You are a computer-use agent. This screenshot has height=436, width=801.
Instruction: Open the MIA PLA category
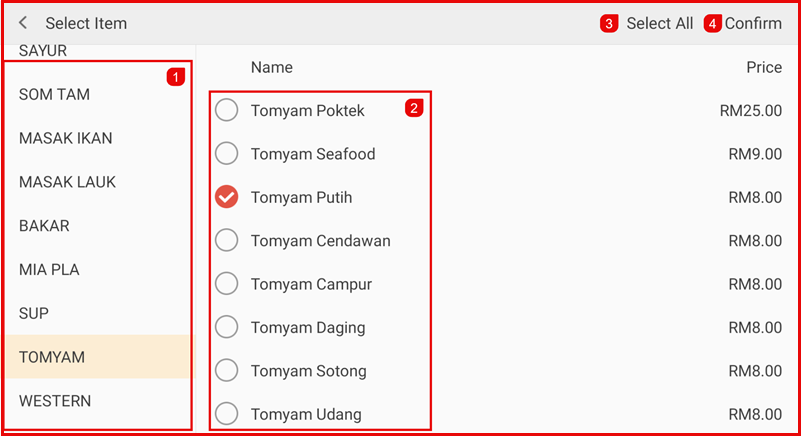[x=50, y=270]
